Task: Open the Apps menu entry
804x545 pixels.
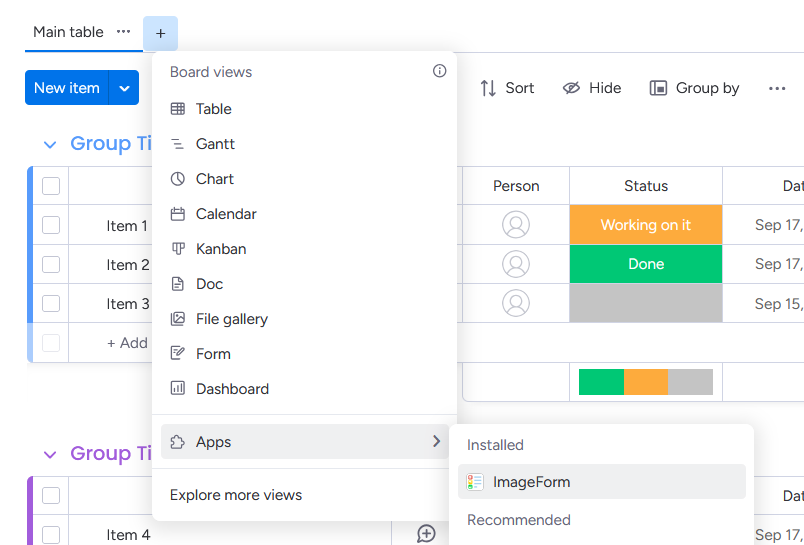Action: coord(305,441)
